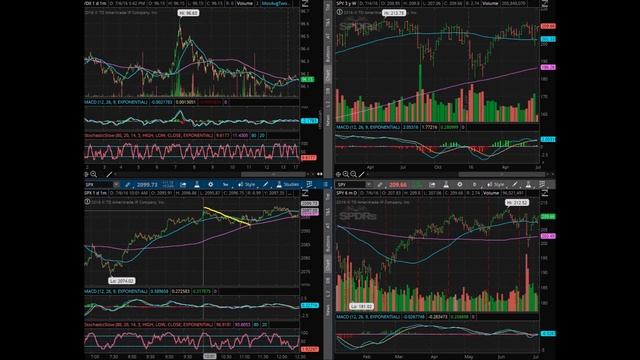Open chart settings gear in SPX toolbar
The image size is (640, 360).
[211, 184]
